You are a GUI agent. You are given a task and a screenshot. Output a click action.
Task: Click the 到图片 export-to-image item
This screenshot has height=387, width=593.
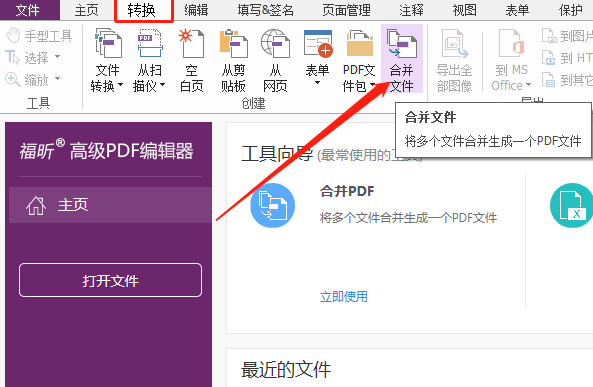pos(567,36)
